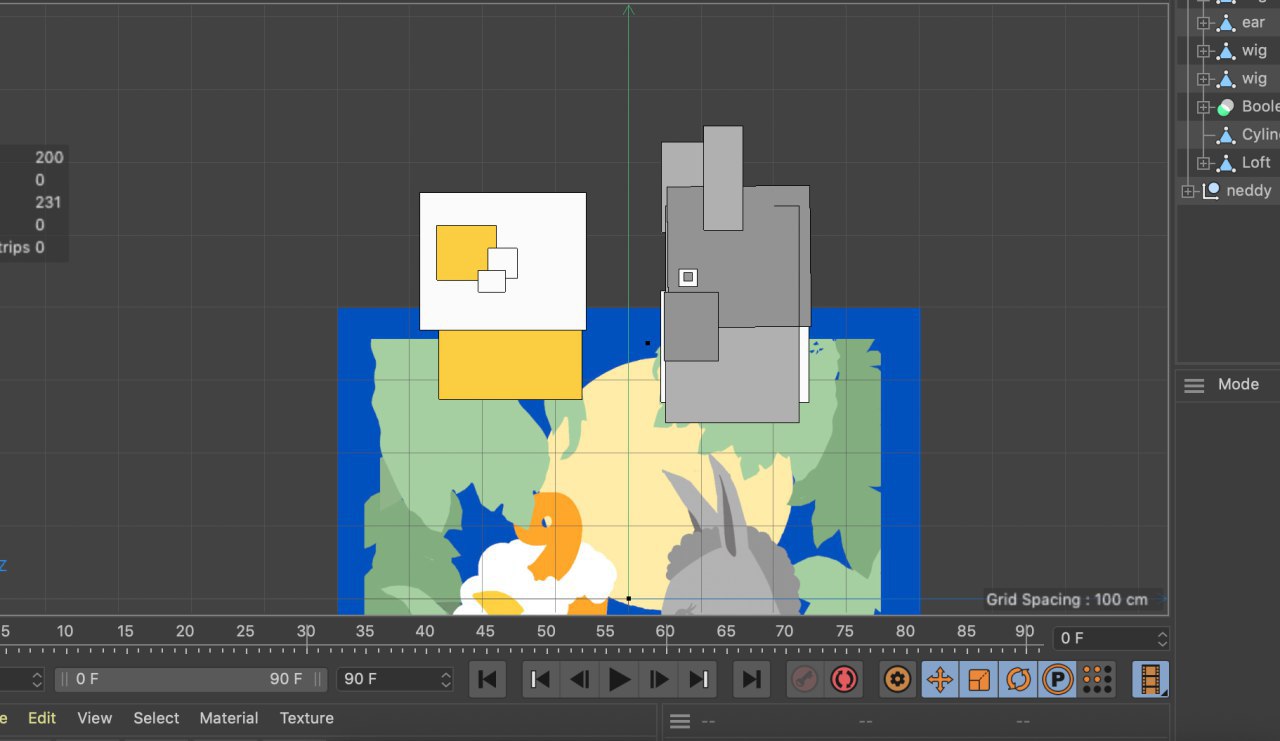Image resolution: width=1280 pixels, height=741 pixels.
Task: Click the value 231 in the left panel
Action: click(x=48, y=202)
